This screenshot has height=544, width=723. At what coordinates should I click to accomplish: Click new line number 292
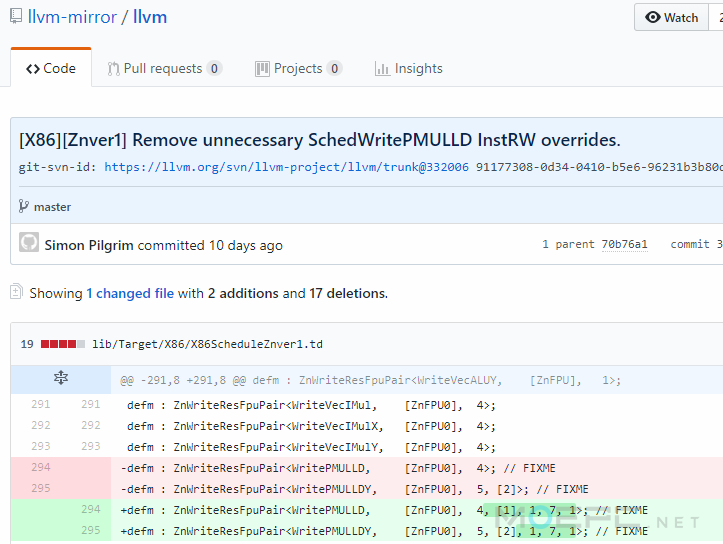pyautogui.click(x=90, y=425)
